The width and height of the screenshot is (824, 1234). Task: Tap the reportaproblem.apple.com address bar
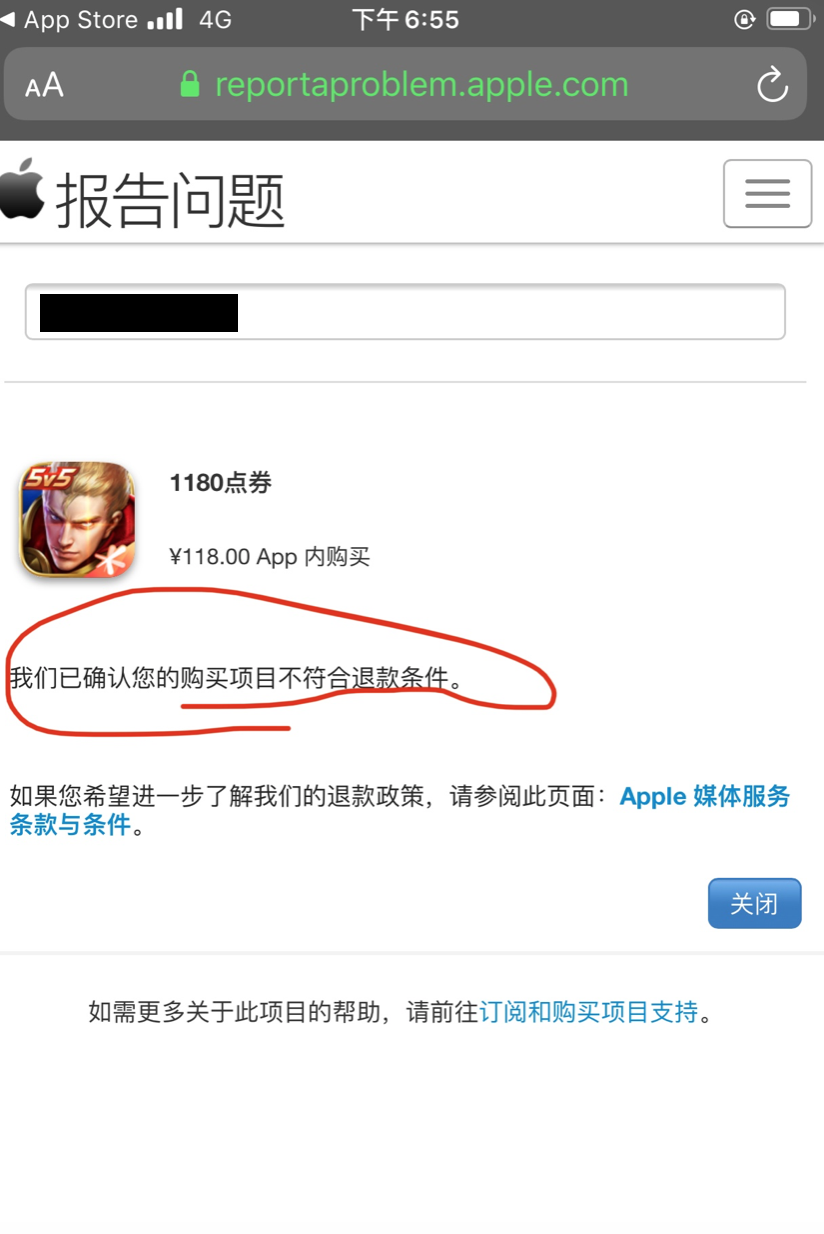(x=405, y=84)
